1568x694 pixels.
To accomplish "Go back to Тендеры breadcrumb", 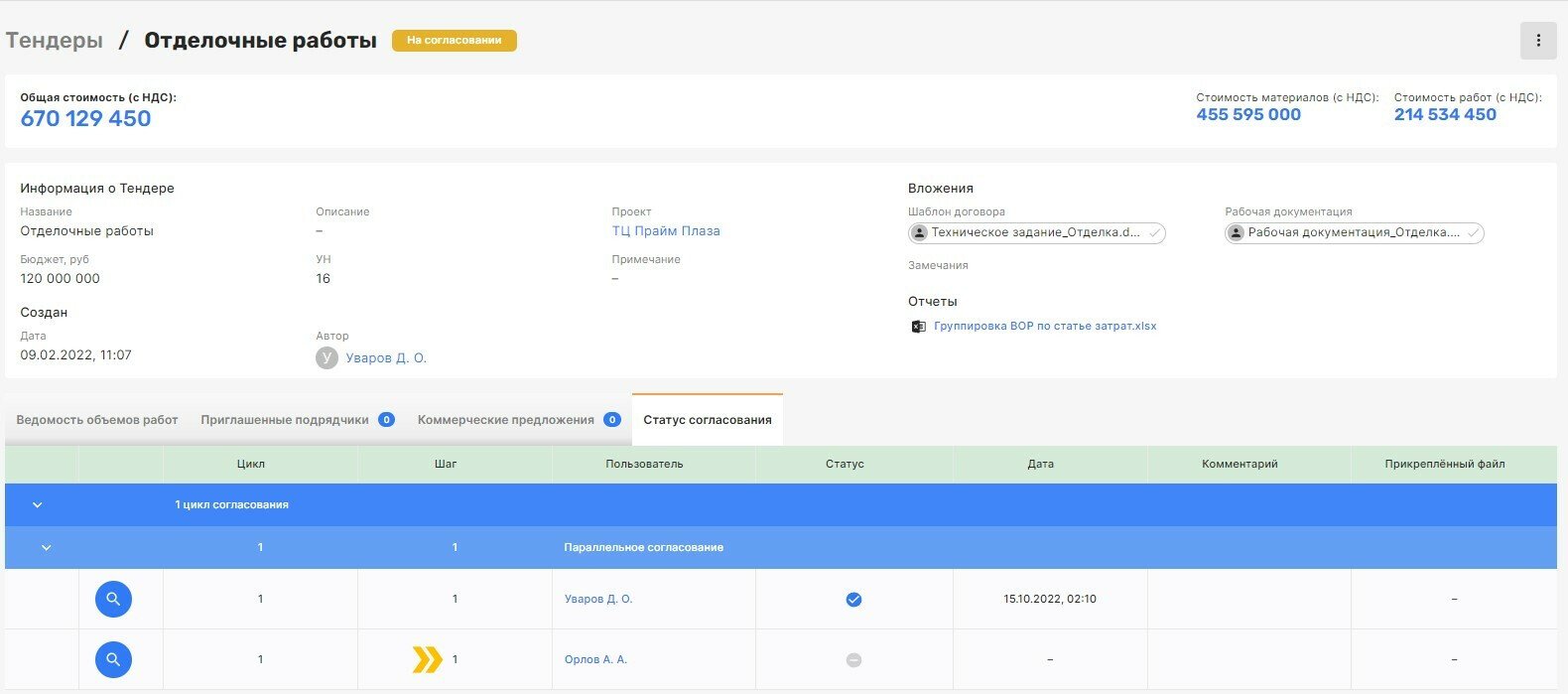I will [55, 41].
